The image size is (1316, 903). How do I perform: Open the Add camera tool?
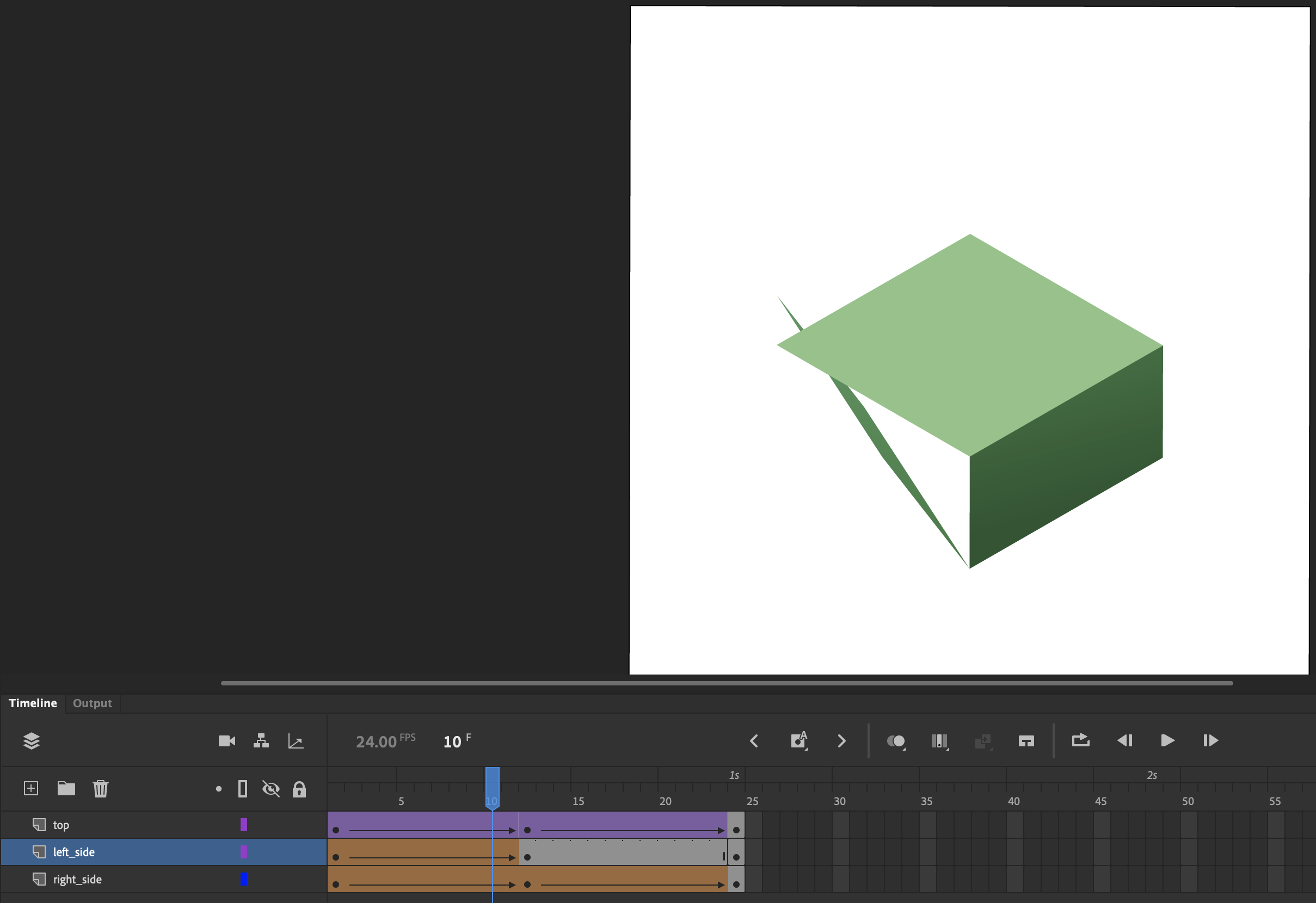(x=227, y=741)
